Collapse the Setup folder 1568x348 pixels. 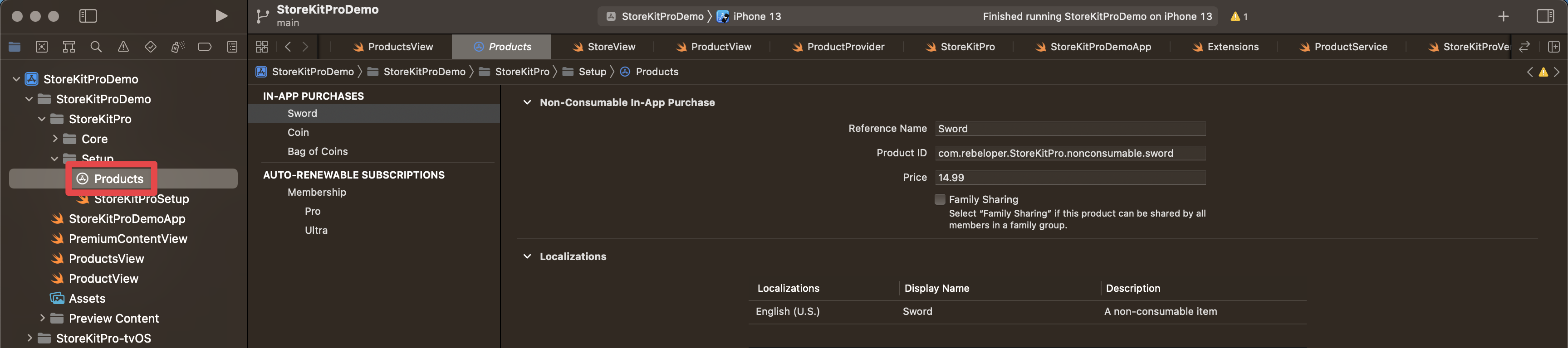point(55,159)
